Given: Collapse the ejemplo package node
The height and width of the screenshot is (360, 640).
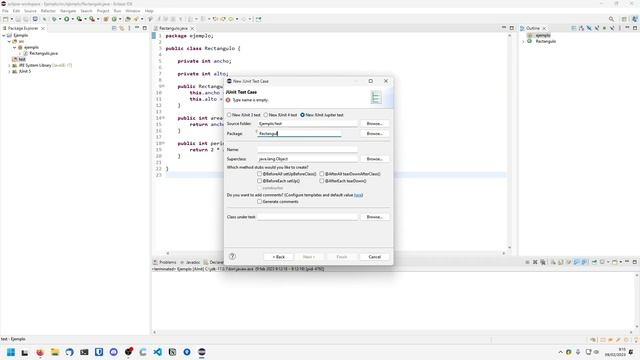Looking at the screenshot, I should [15, 47].
